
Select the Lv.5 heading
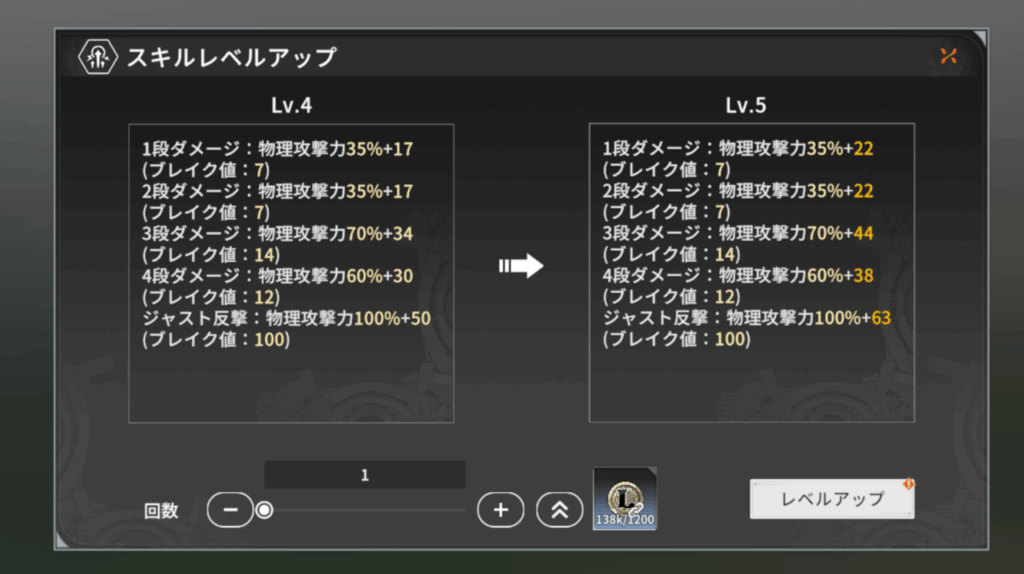(746, 105)
